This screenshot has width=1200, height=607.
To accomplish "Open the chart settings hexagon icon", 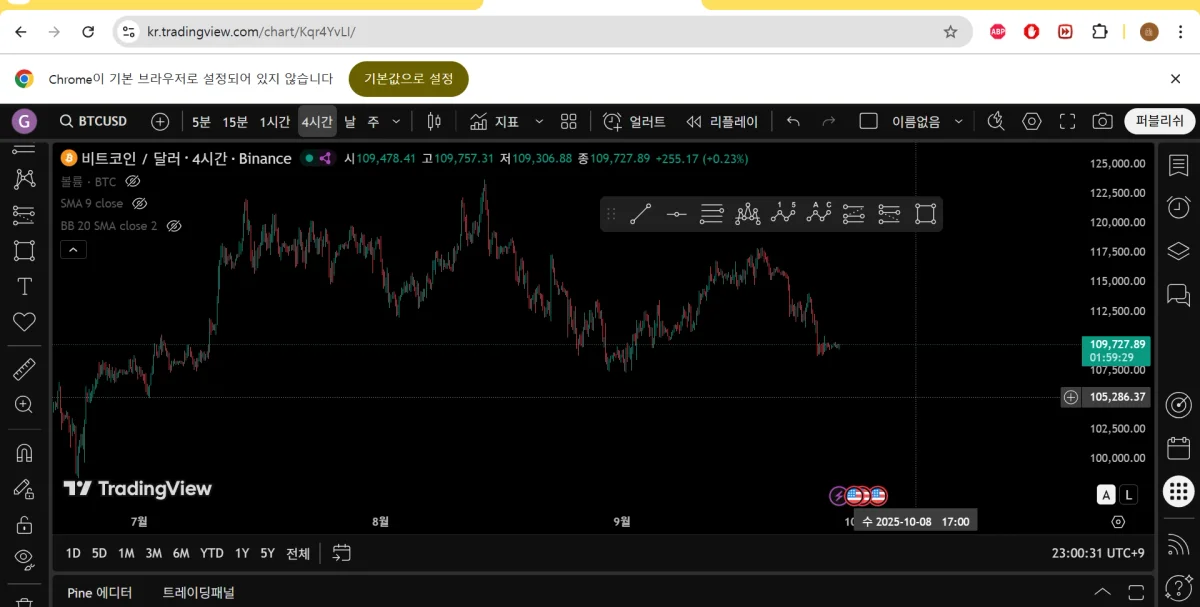I will (x=1032, y=121).
